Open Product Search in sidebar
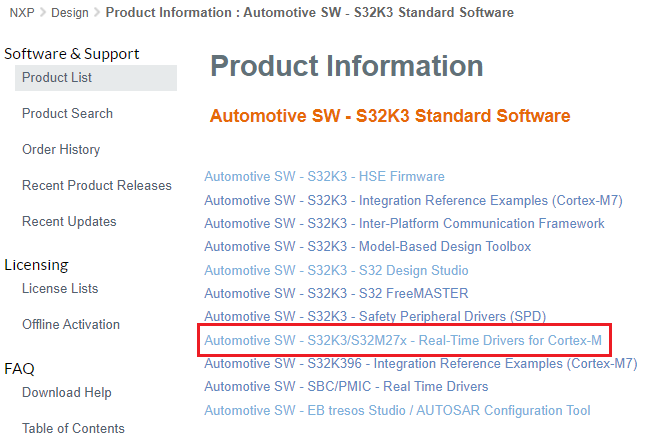Viewport: 650px width, 436px height. [x=67, y=114]
